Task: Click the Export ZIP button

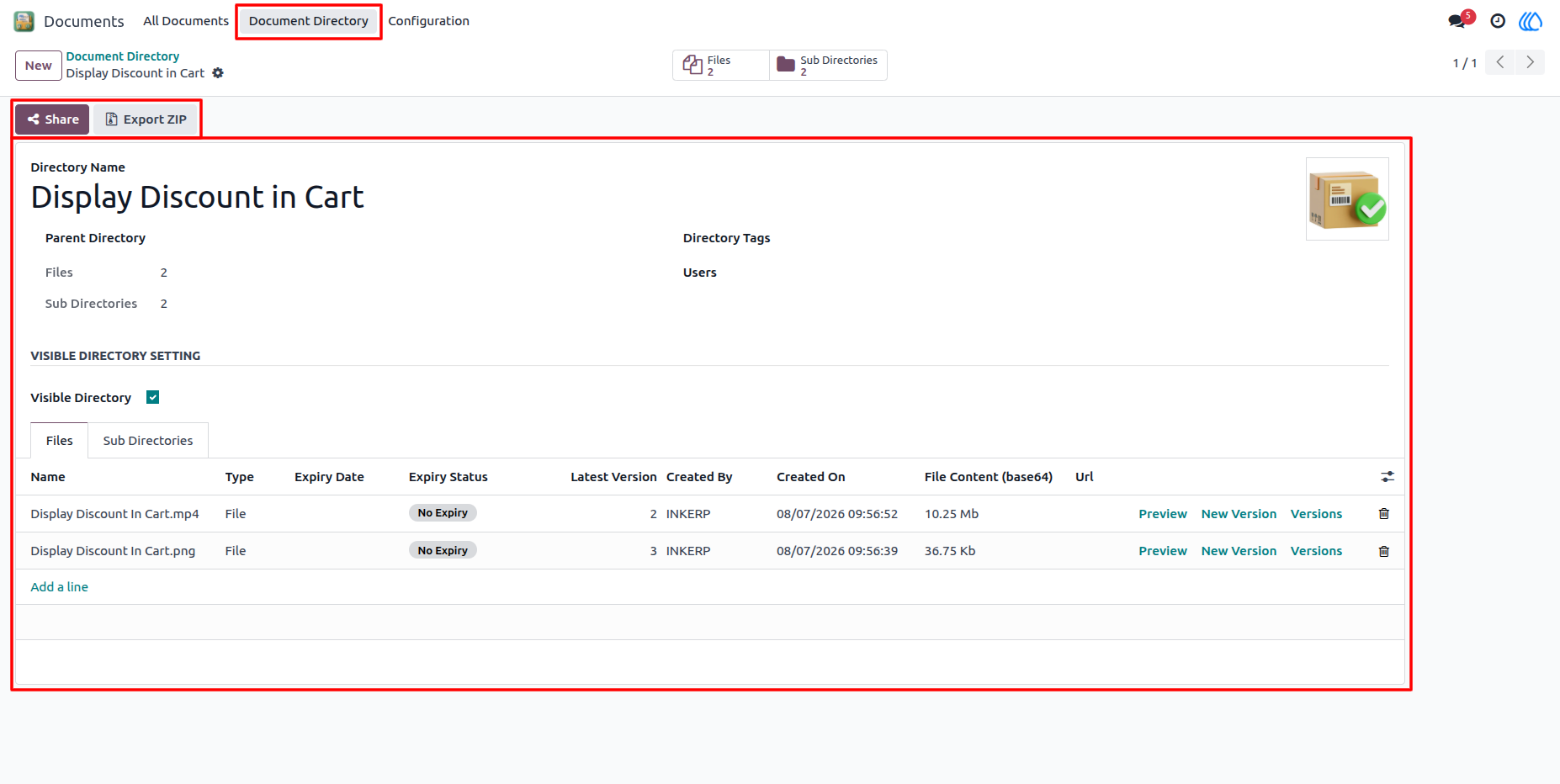Action: pos(146,119)
